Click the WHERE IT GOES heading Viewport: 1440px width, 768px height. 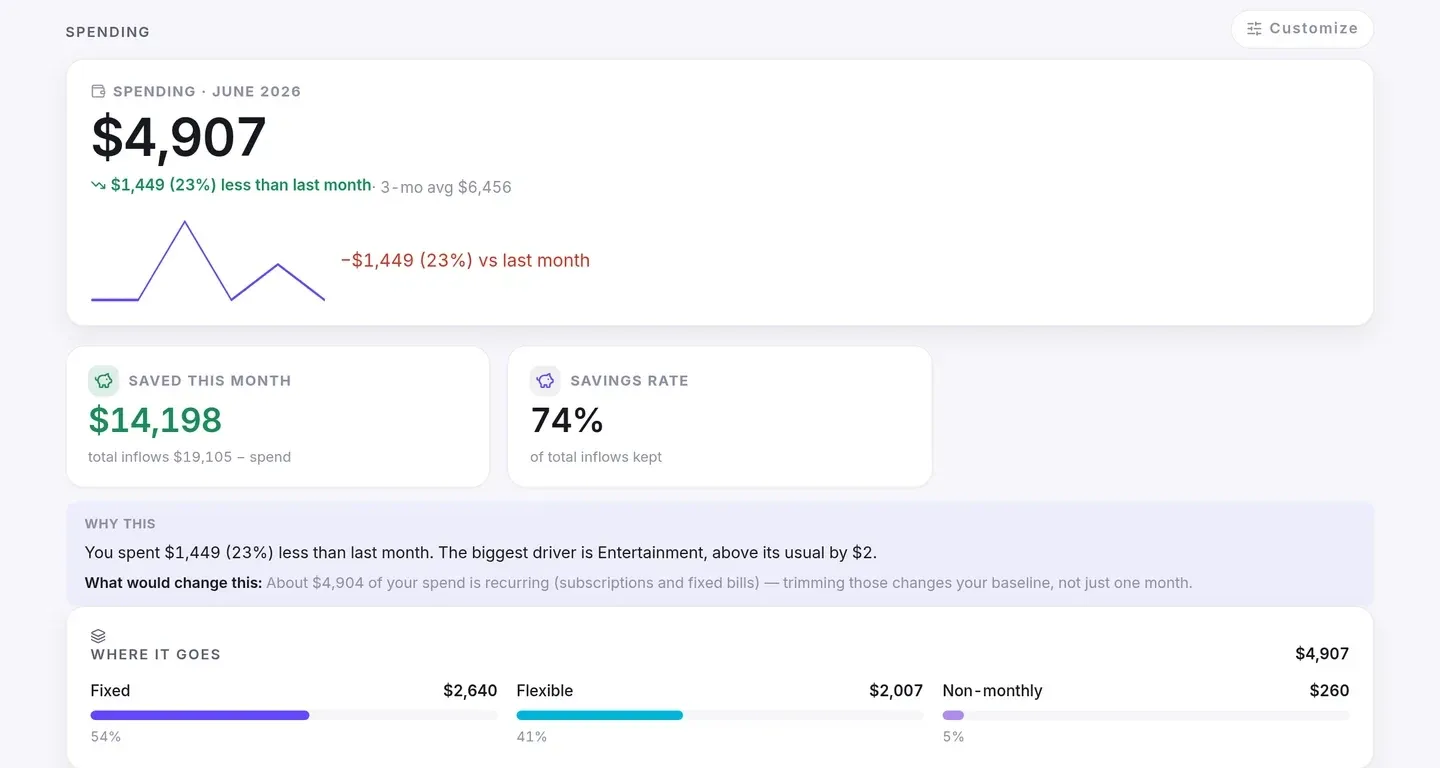tap(156, 655)
